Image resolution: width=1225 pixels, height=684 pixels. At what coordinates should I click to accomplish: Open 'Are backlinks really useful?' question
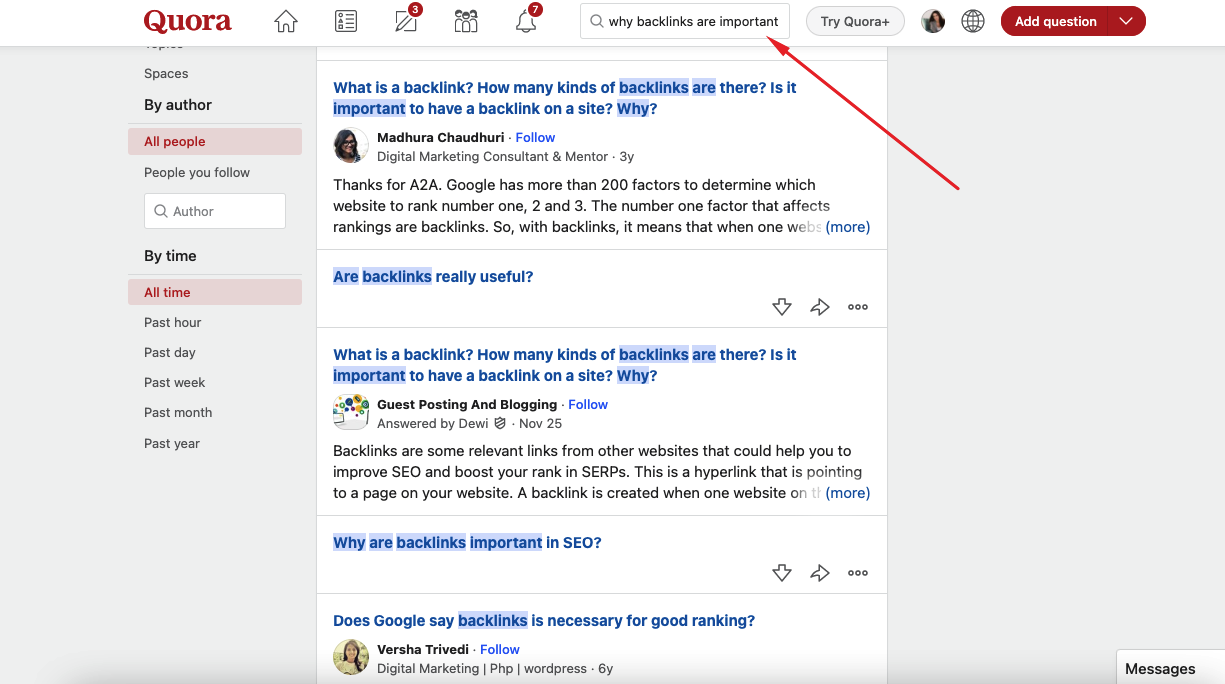[x=433, y=276]
